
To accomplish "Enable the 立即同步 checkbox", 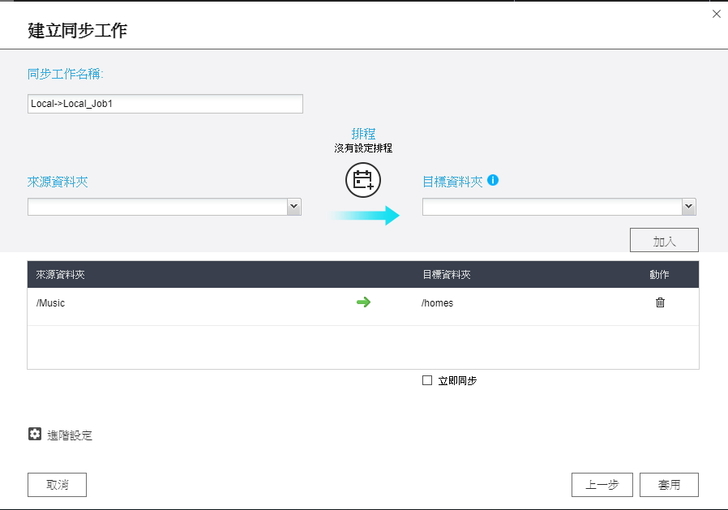I will tap(427, 380).
